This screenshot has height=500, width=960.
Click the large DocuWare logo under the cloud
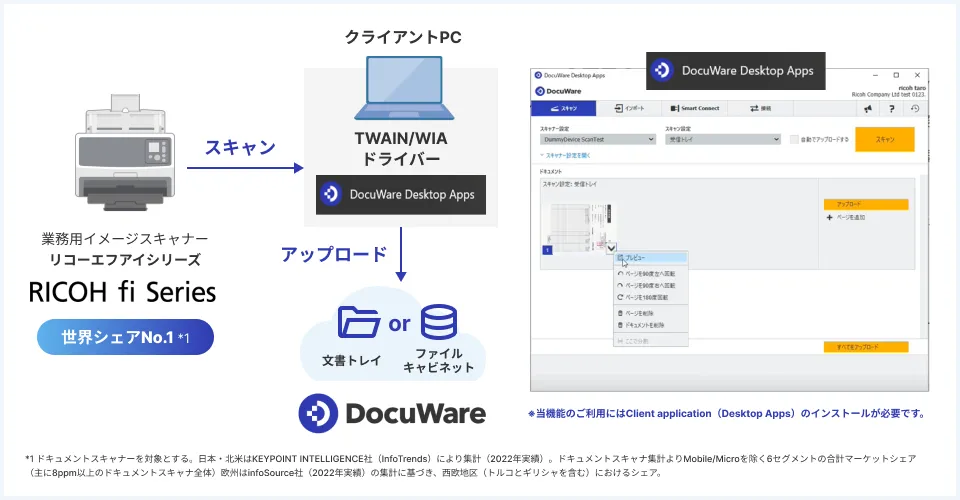pos(392,413)
